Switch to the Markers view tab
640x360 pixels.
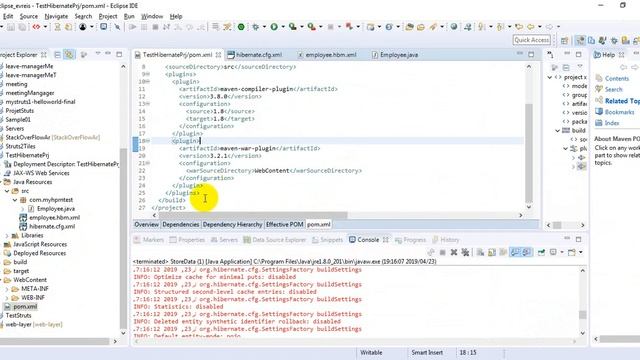pos(149,240)
